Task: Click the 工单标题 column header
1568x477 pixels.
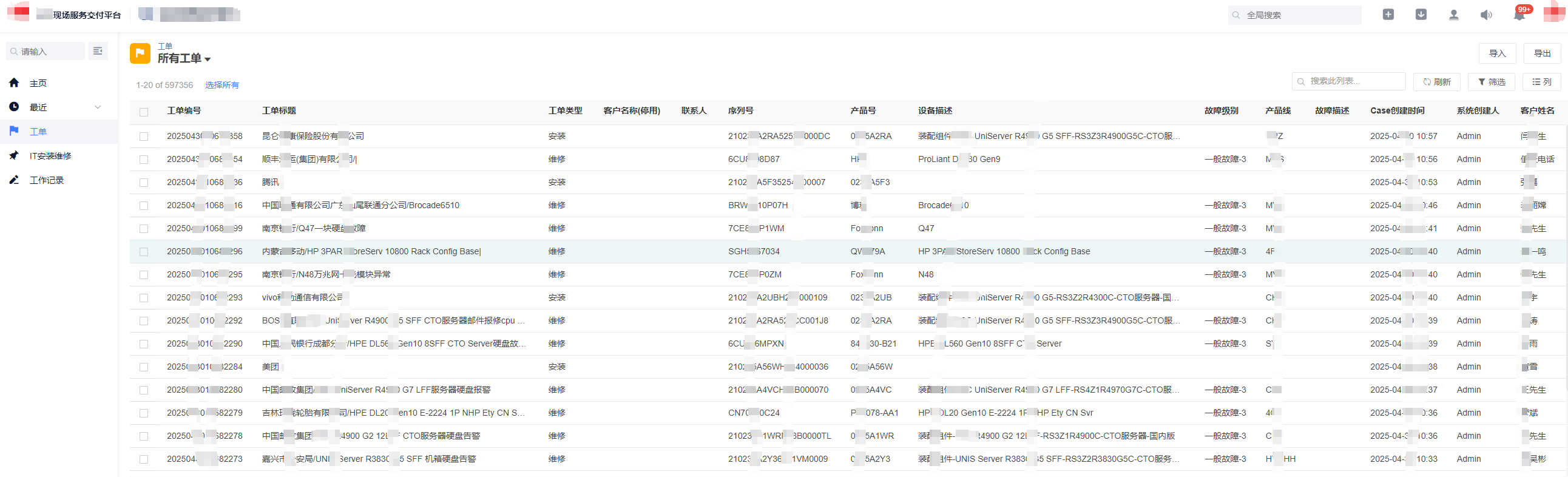Action: point(279,110)
